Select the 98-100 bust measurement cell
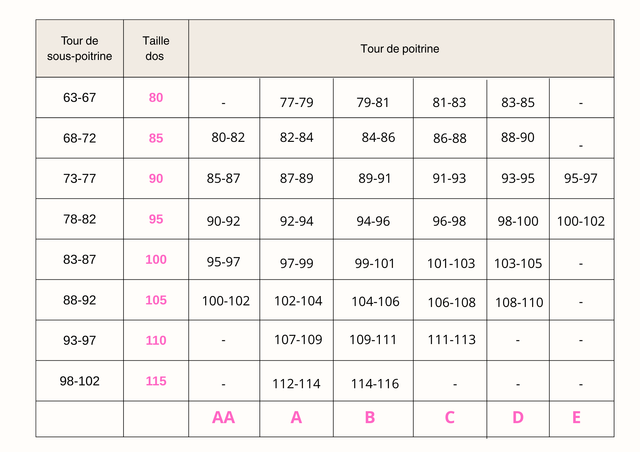 click(x=519, y=221)
